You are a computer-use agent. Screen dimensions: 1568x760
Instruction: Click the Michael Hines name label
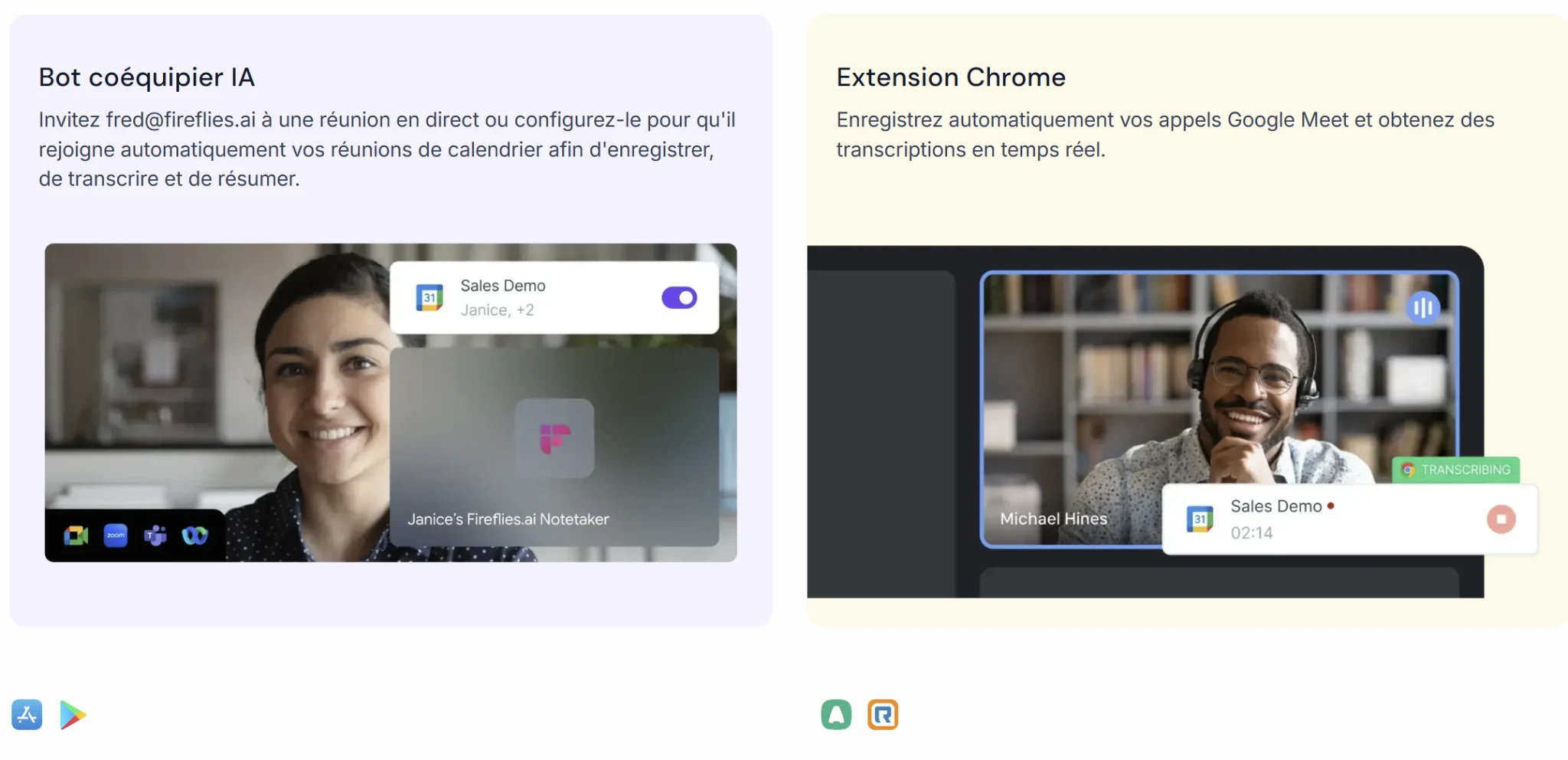[1053, 518]
